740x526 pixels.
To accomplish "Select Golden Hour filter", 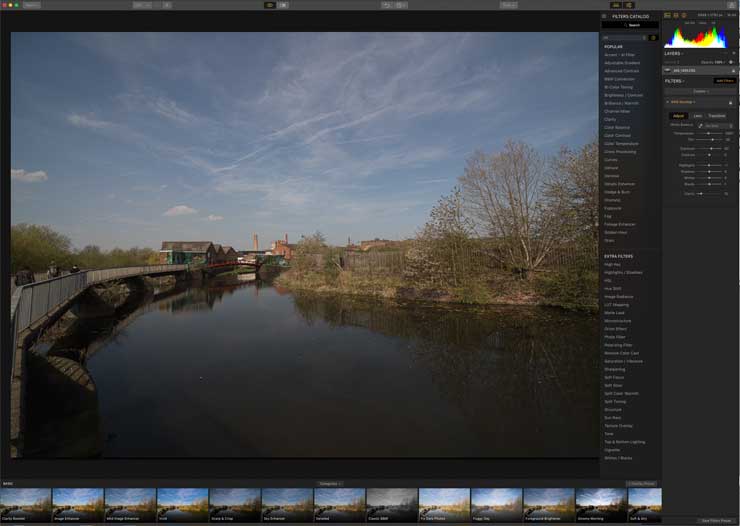I will pyautogui.click(x=616, y=233).
